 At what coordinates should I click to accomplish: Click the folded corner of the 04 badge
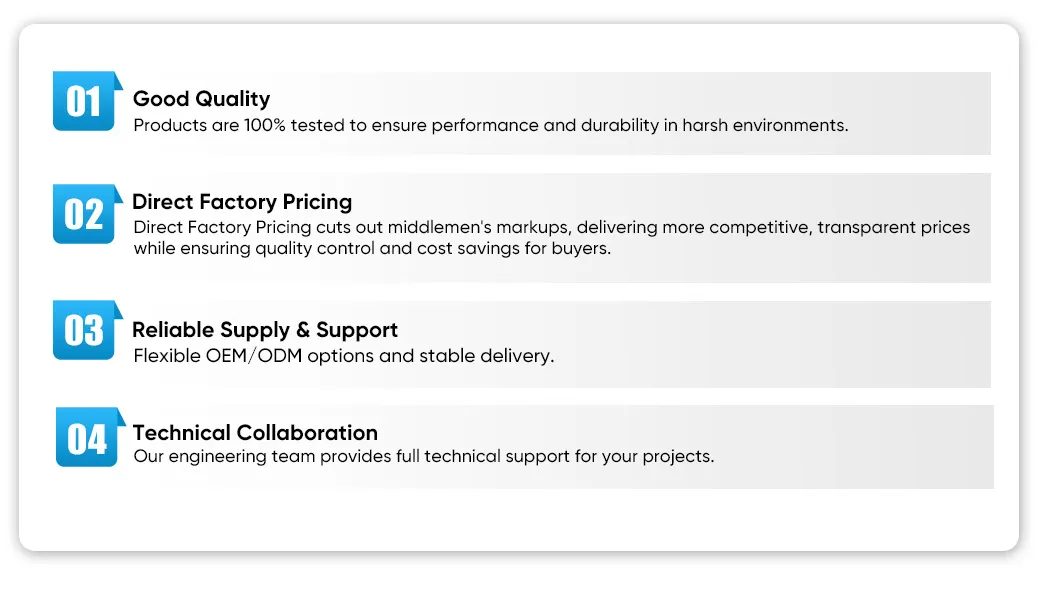click(x=121, y=417)
